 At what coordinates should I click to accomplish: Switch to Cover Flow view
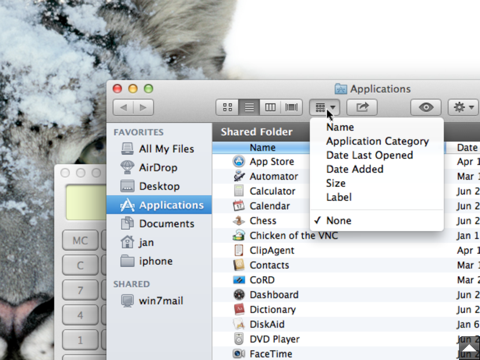292,107
